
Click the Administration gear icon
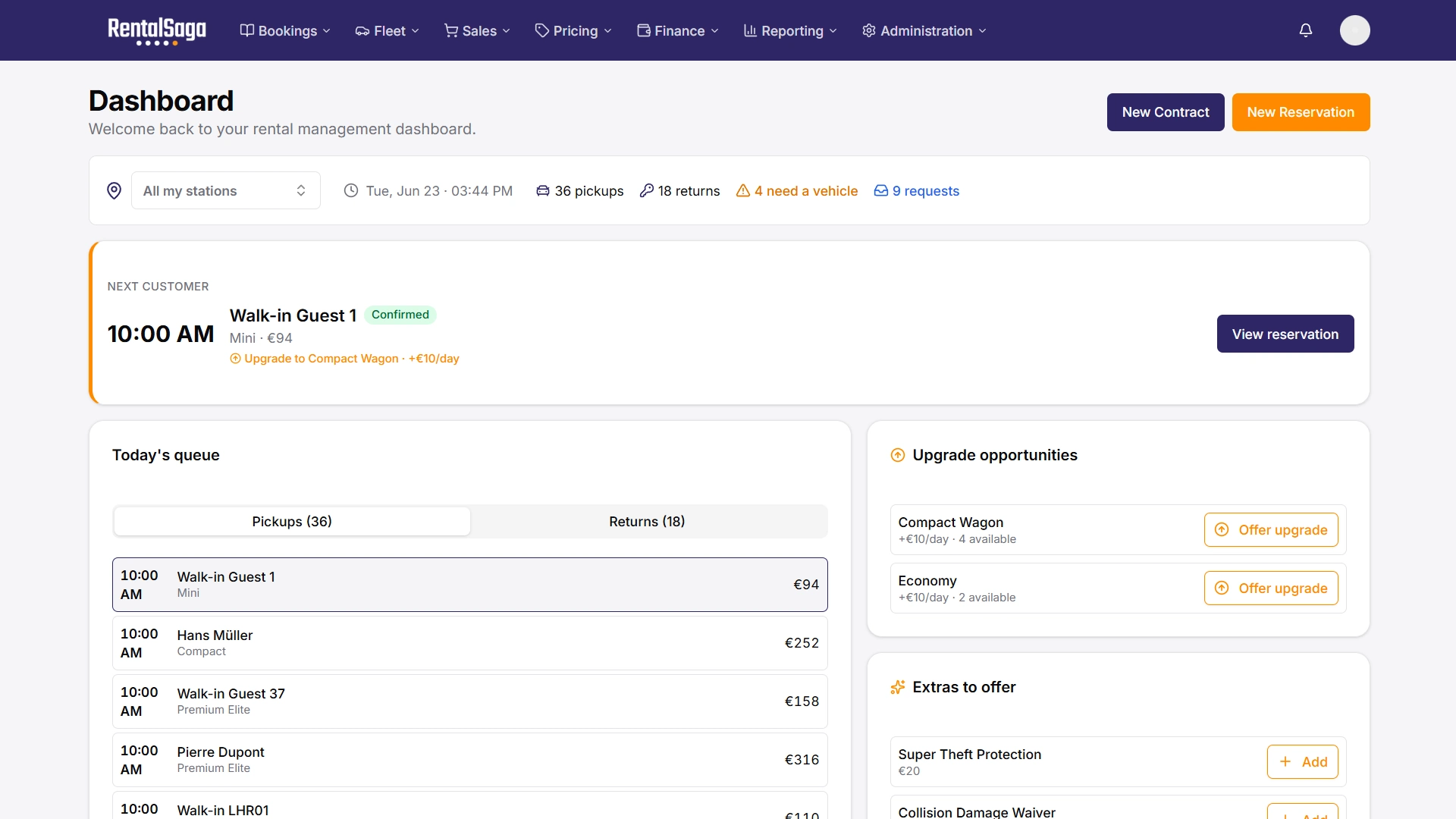pyautogui.click(x=869, y=30)
